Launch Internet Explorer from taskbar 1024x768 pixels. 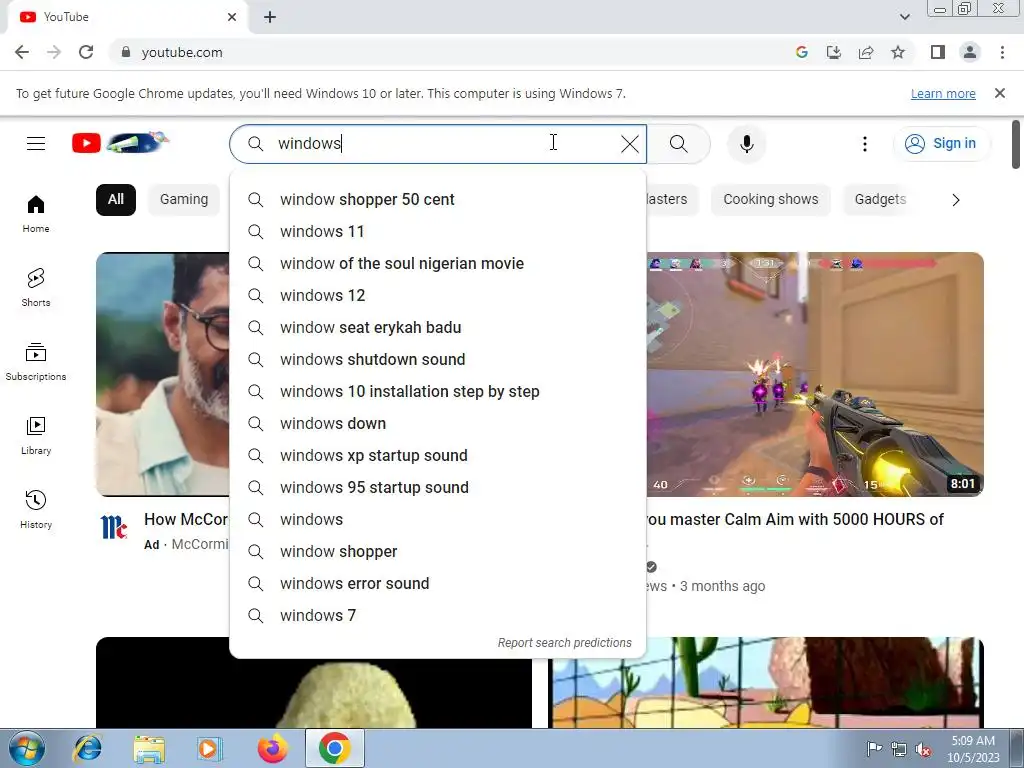coord(88,748)
